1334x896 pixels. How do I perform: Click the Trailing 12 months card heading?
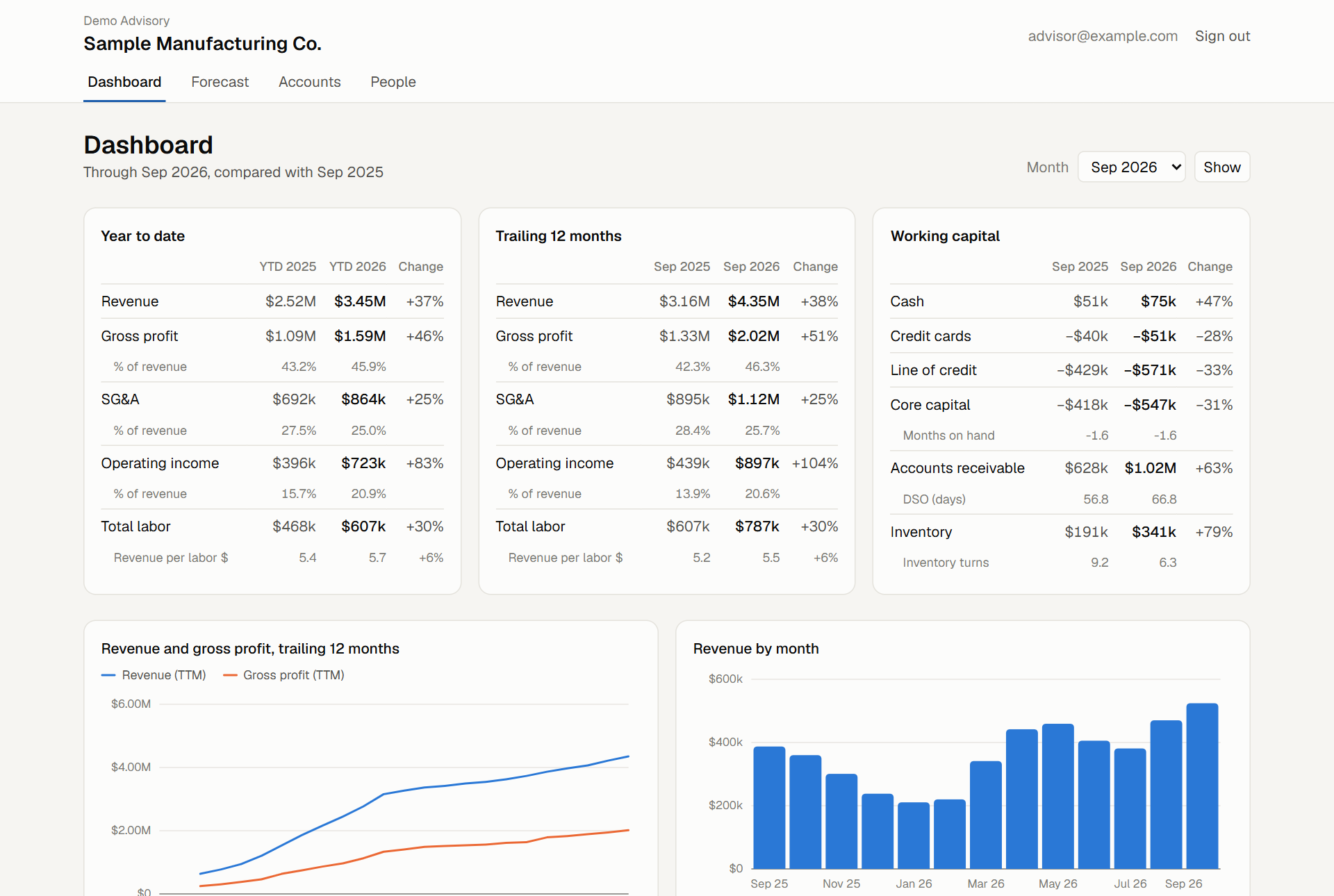[559, 236]
